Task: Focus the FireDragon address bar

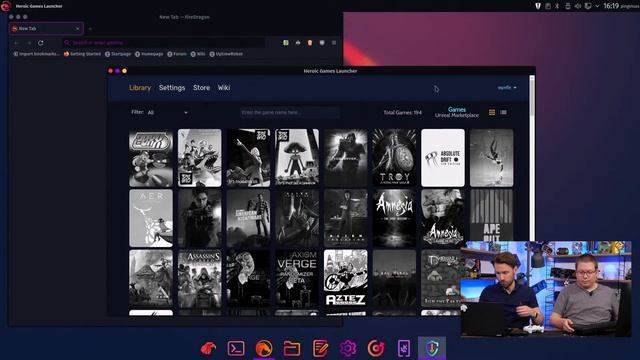Action: pos(163,42)
